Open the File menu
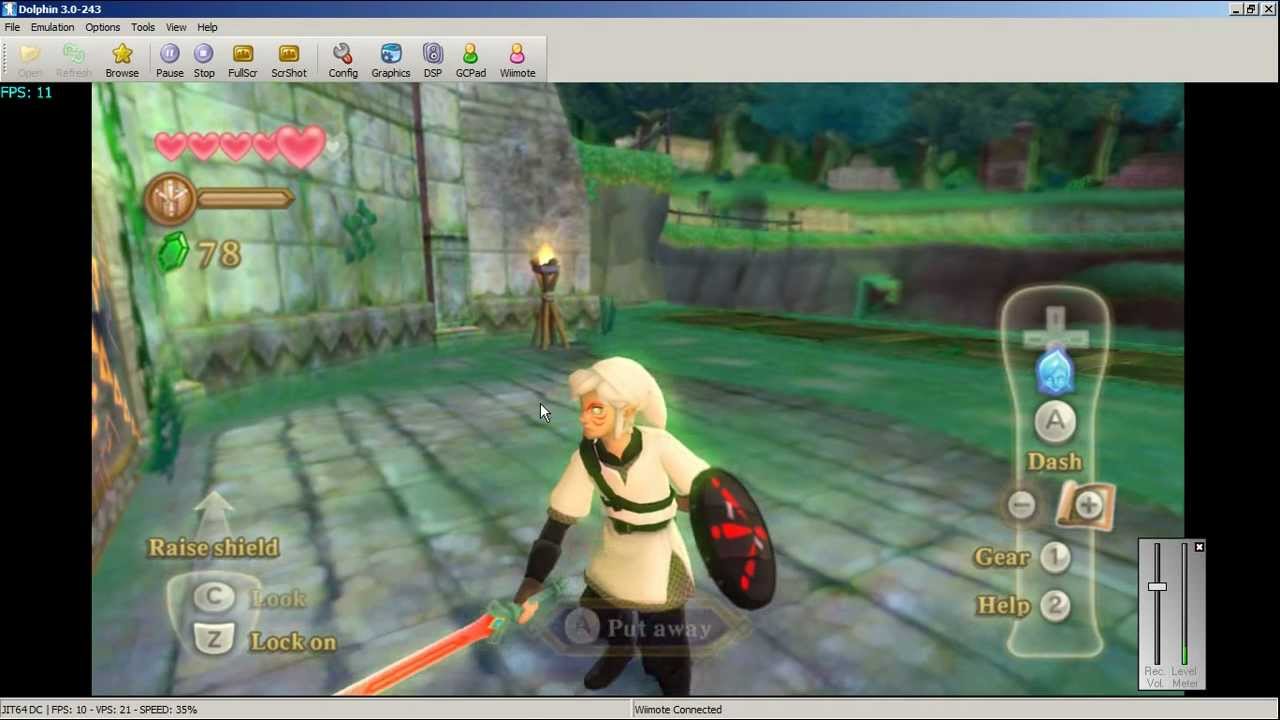Image resolution: width=1280 pixels, height=720 pixels. [12, 27]
